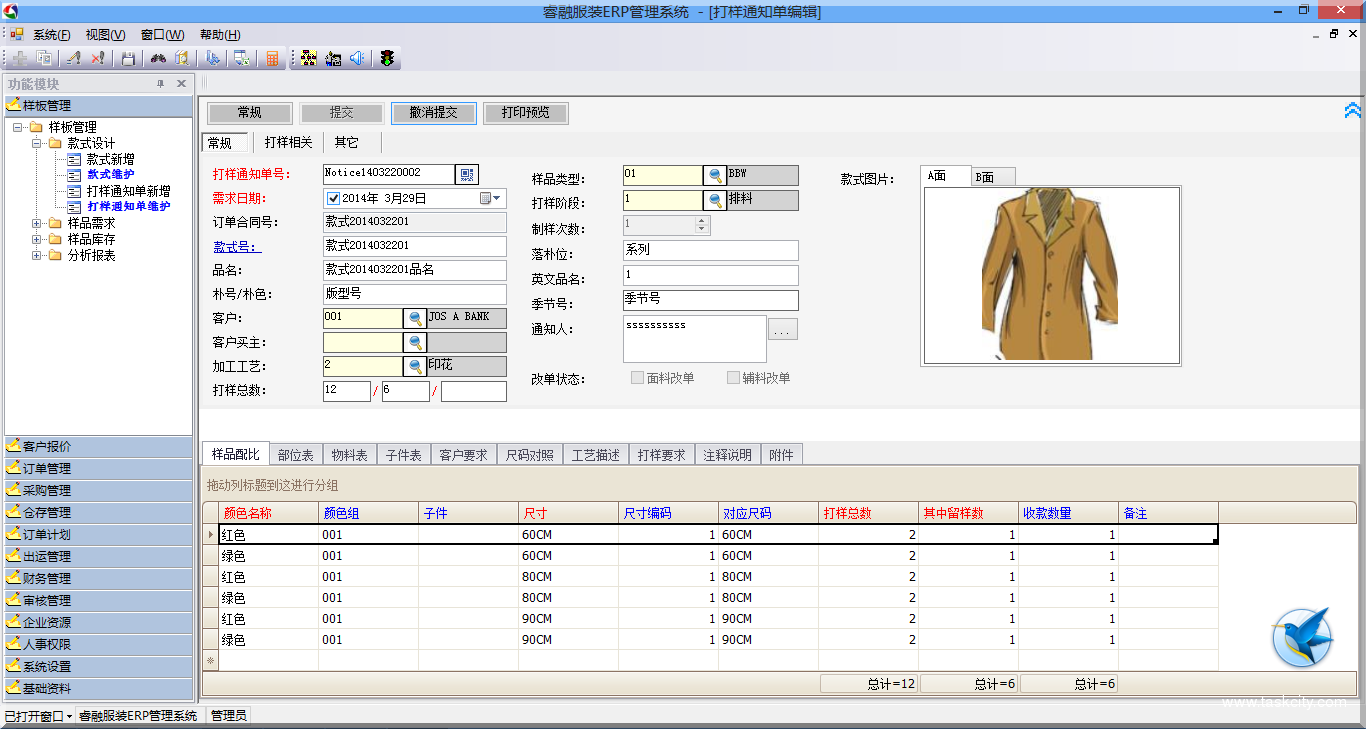This screenshot has height=729, width=1366.
Task: Click the magnifier lookup for 样品类型
Action: point(715,175)
